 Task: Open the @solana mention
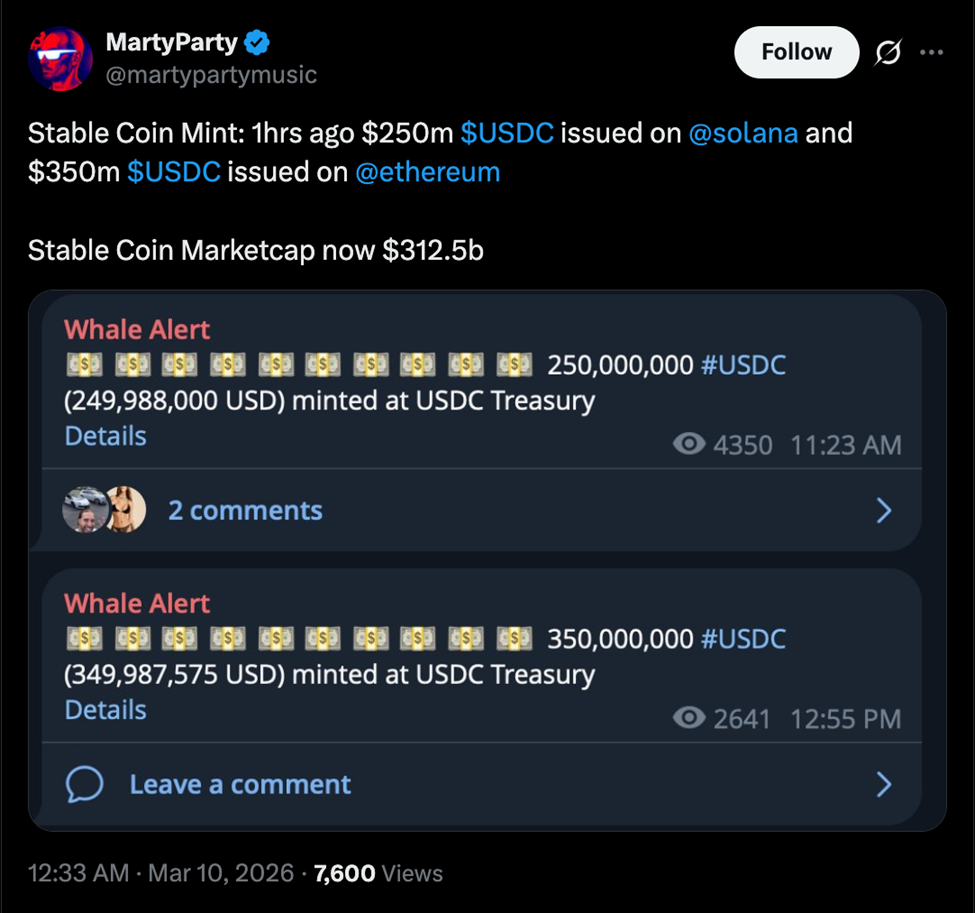pos(747,132)
